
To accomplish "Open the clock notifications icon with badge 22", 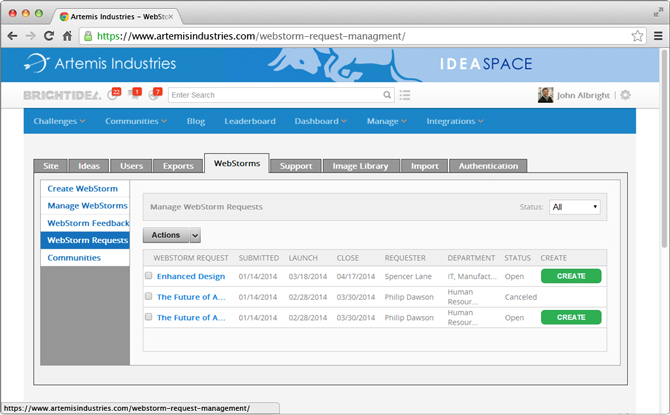I will pos(114,94).
